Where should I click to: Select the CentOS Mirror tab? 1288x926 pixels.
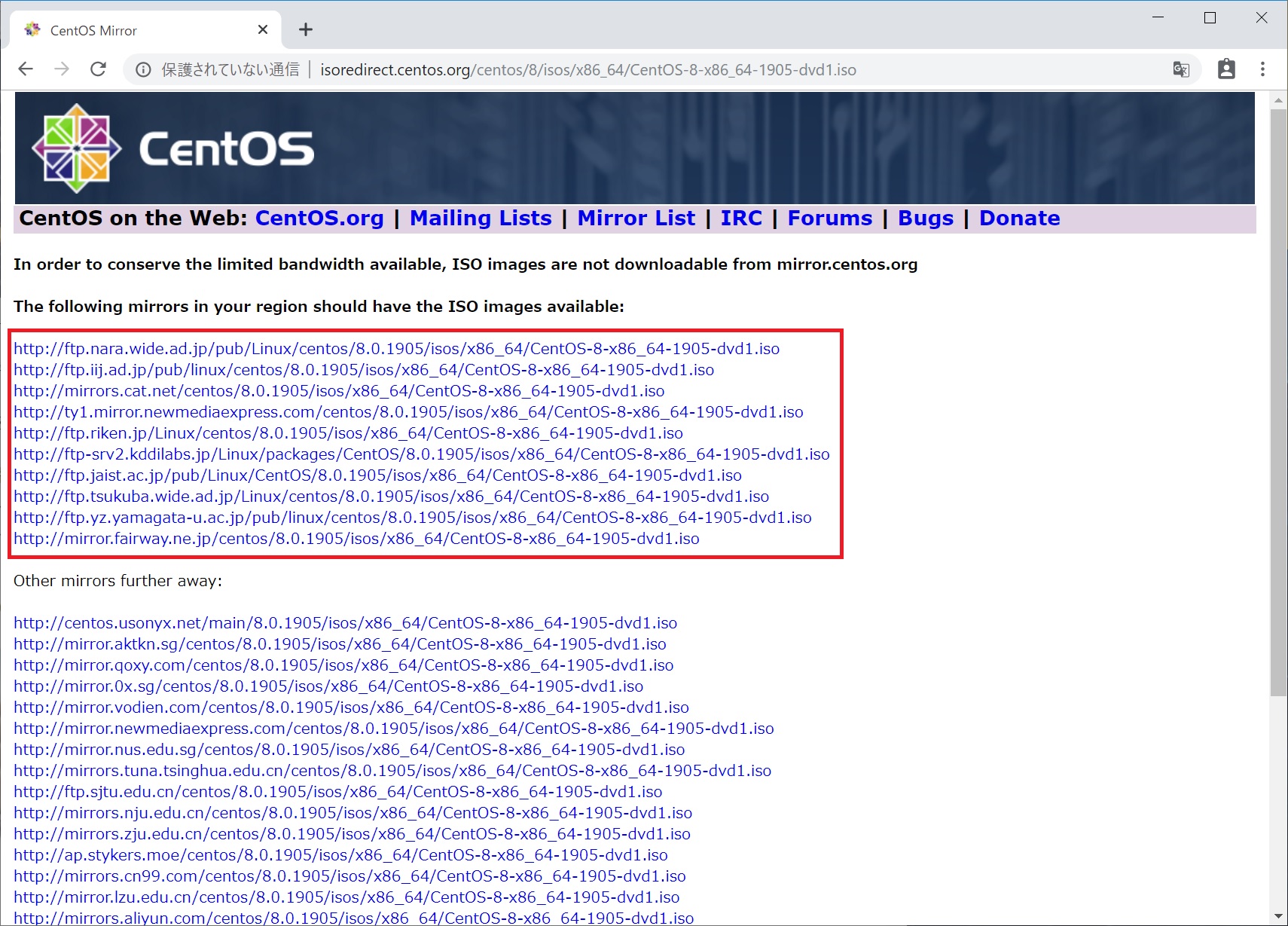coord(146,30)
